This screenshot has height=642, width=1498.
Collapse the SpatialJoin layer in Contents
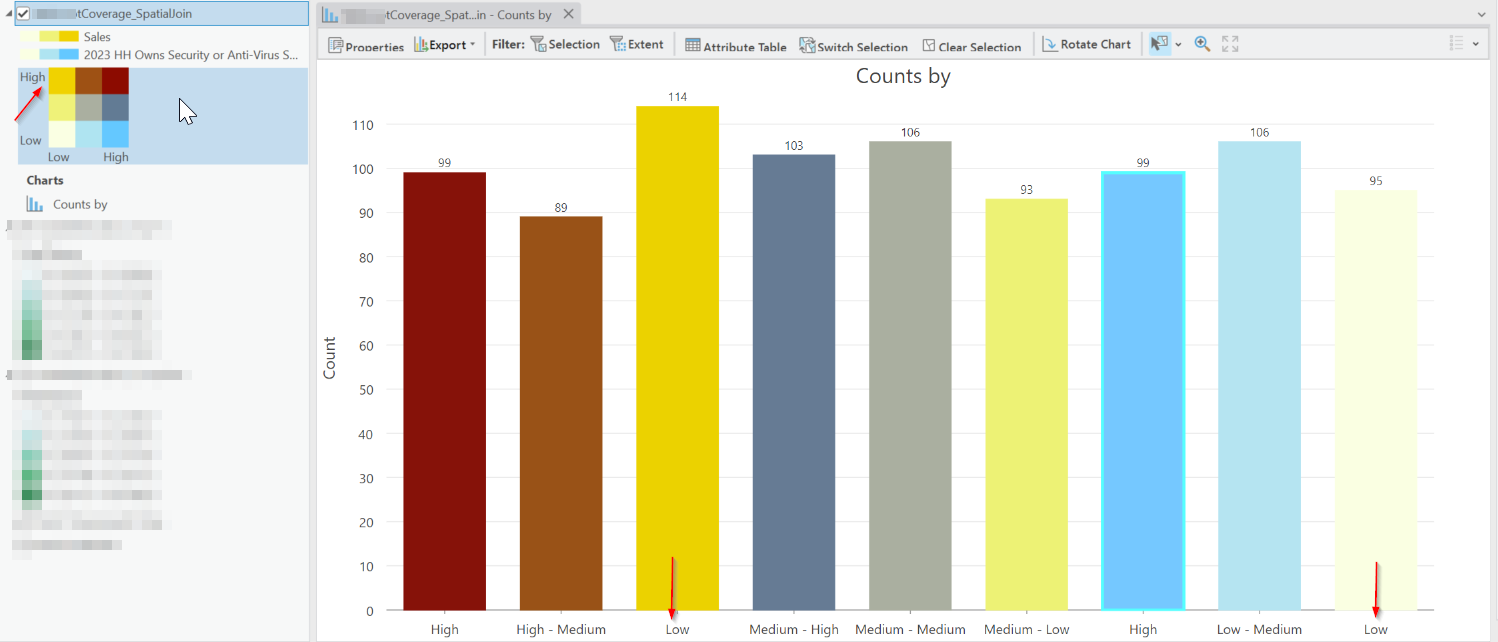click(x=7, y=13)
